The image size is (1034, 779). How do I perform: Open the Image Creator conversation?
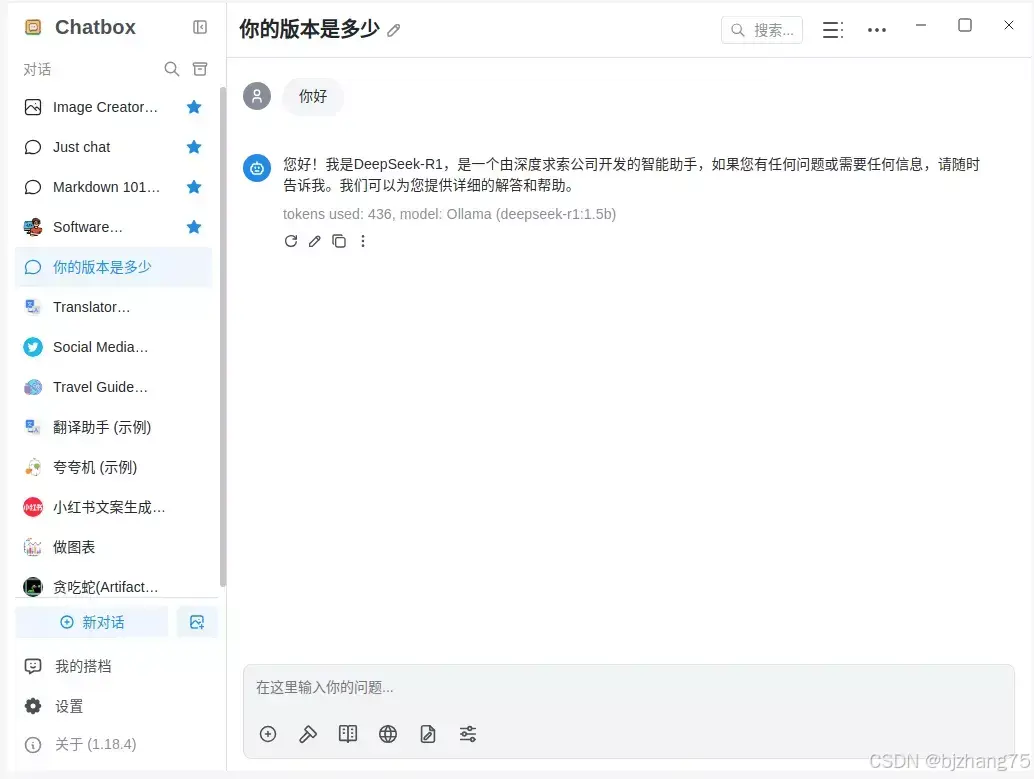(x=113, y=107)
